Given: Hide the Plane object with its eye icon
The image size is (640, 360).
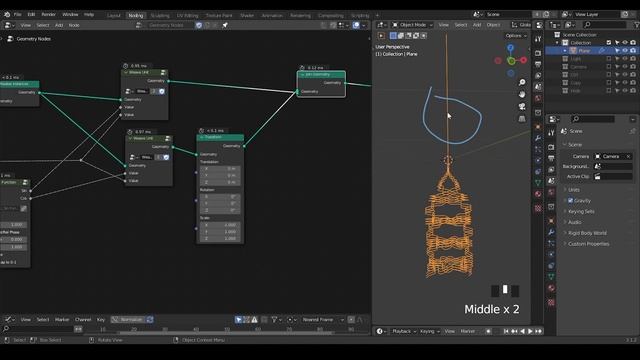Looking at the screenshot, I should pos(625,51).
